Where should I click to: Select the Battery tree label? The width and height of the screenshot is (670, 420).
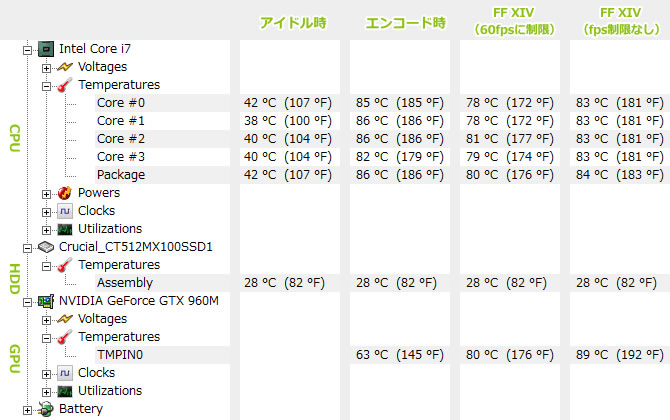coord(81,409)
